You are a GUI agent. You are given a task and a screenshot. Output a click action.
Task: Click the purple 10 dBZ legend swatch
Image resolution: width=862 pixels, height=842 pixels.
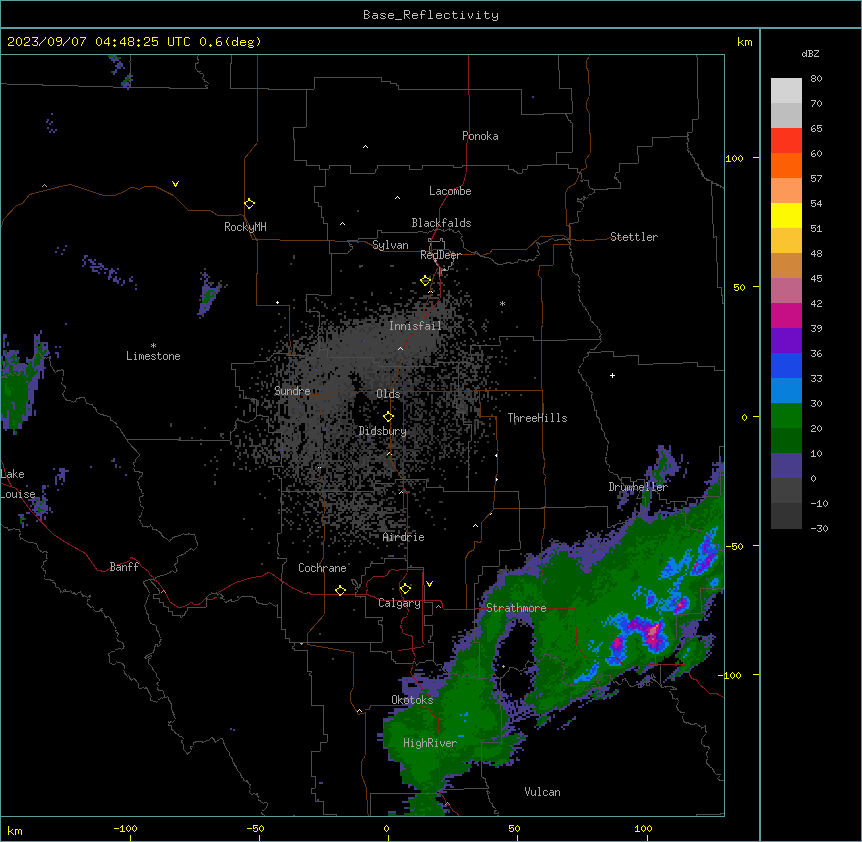786,466
